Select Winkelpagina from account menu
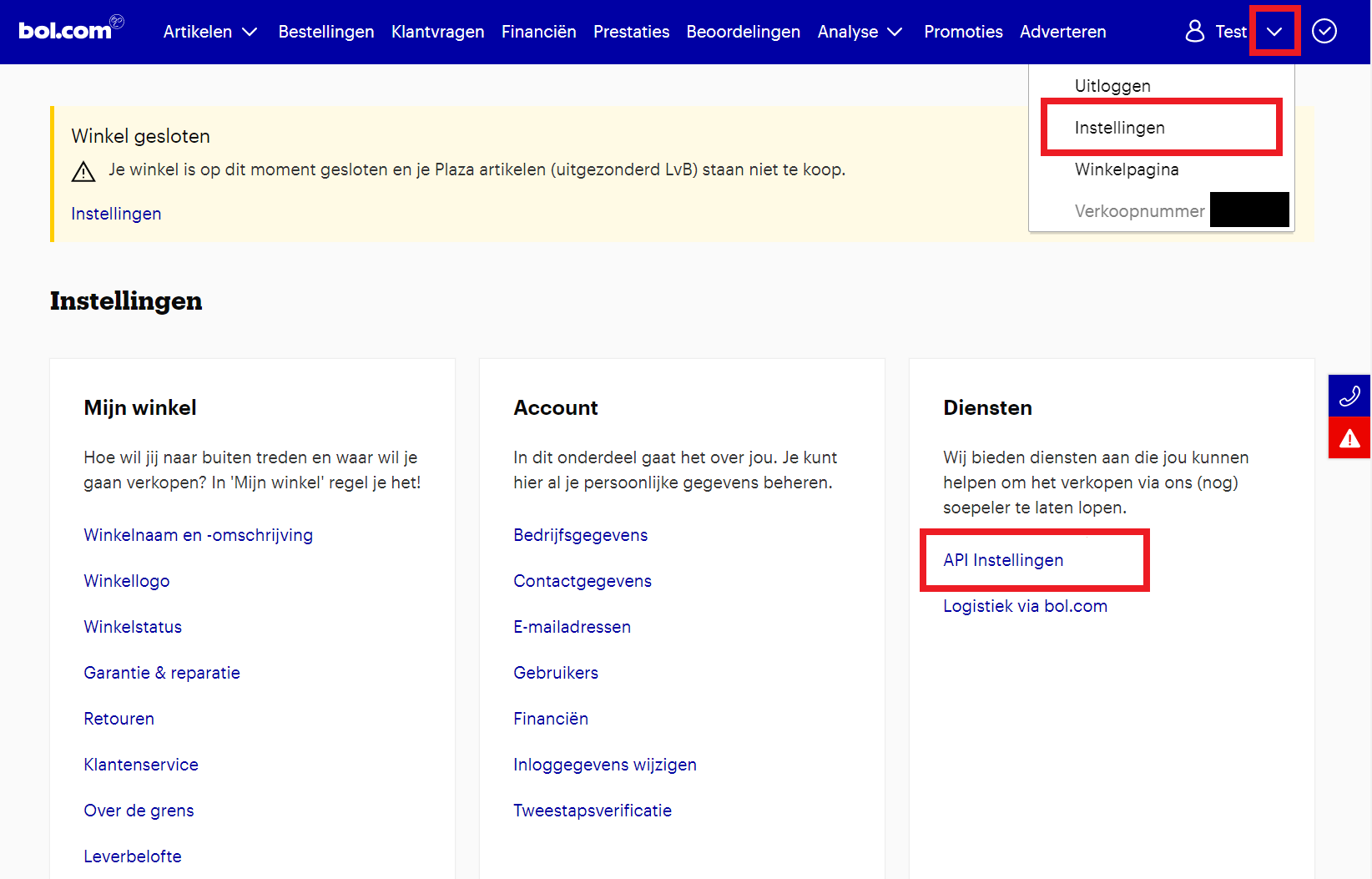The width and height of the screenshot is (1372, 879). 1127,169
